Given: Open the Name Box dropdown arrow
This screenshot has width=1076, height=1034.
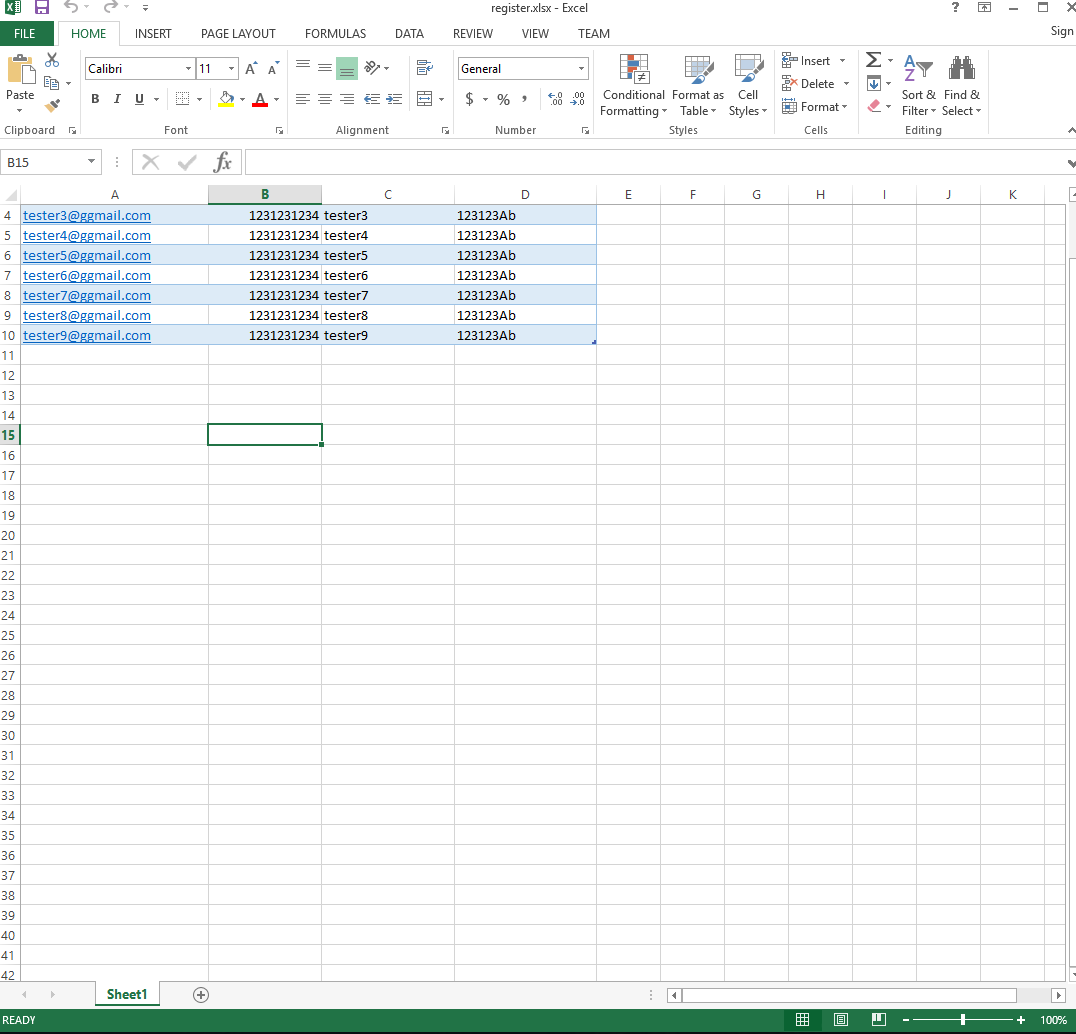Looking at the screenshot, I should point(92,162).
